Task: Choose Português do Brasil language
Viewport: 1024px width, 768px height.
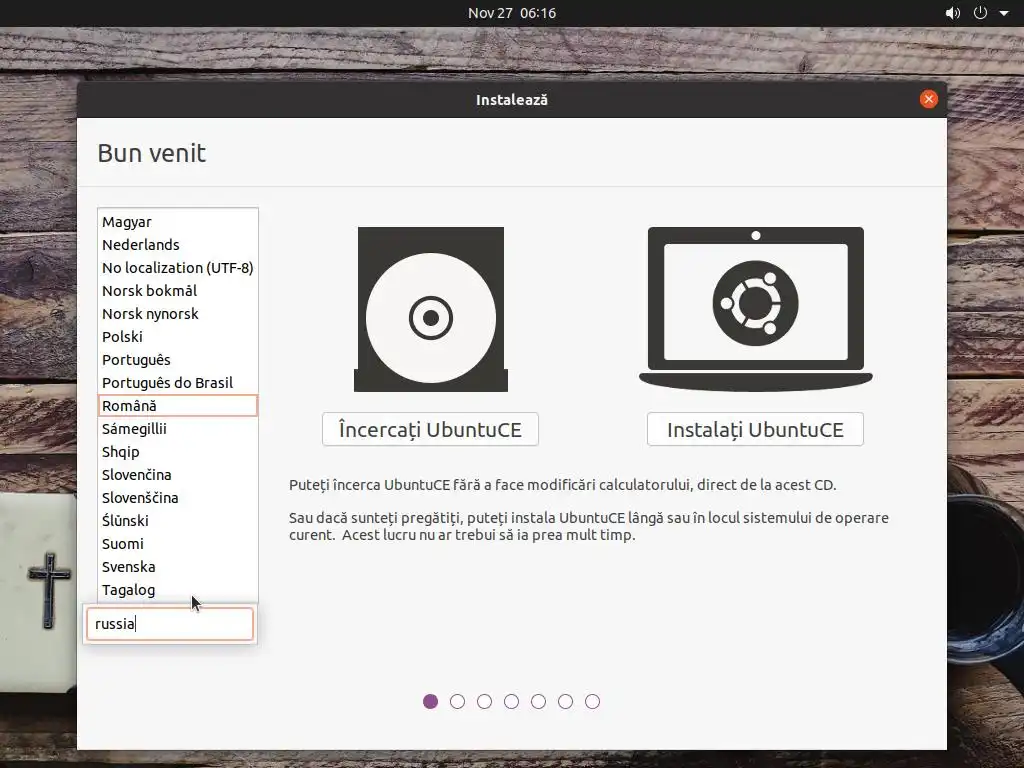Action: point(178,383)
